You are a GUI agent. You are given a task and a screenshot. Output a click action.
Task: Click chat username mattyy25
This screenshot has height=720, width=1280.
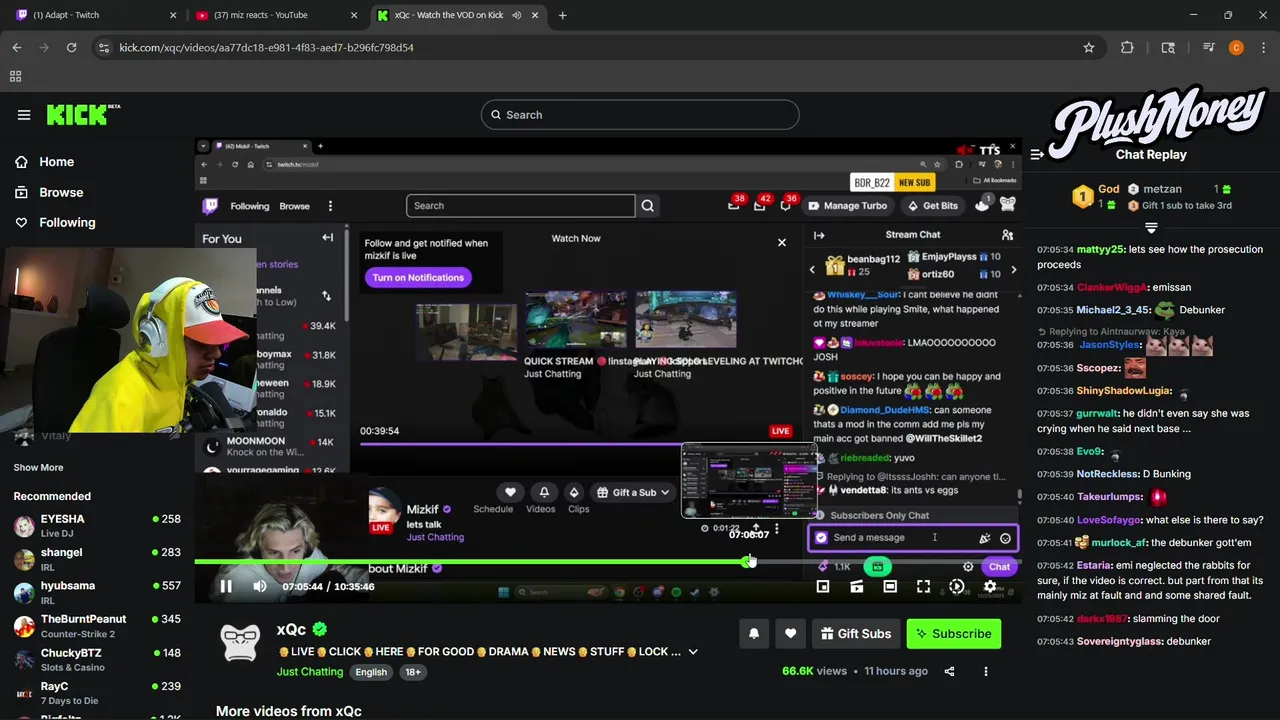(1101, 250)
